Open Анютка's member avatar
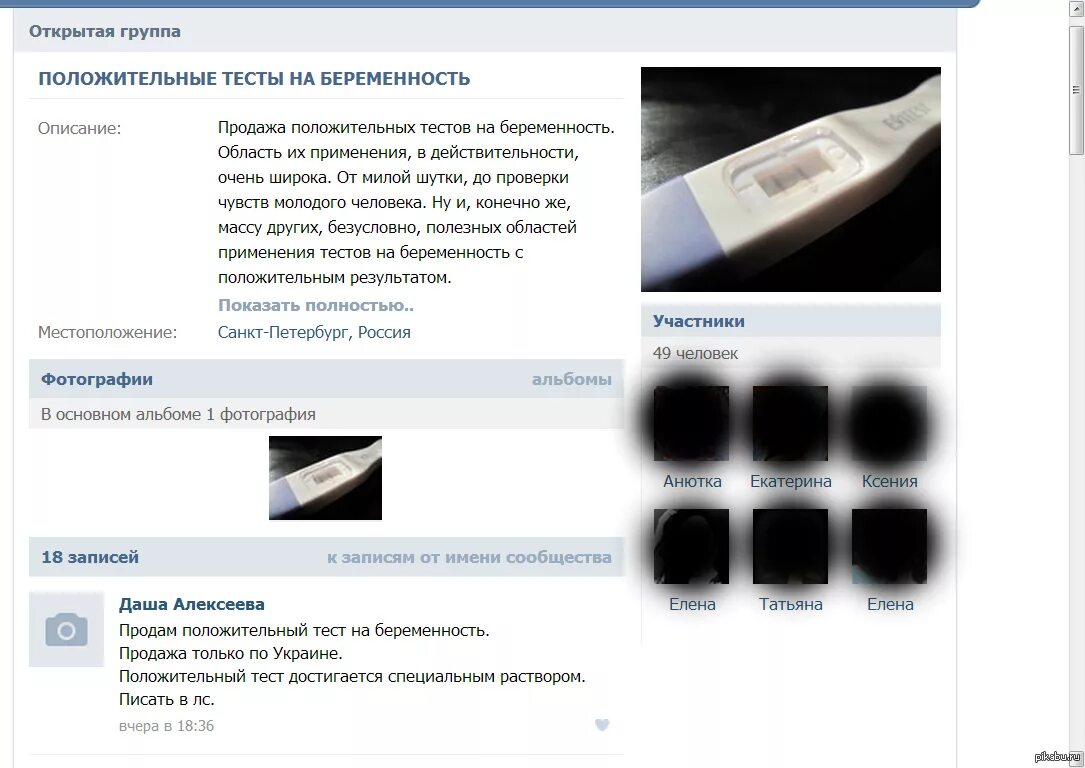 pos(691,423)
